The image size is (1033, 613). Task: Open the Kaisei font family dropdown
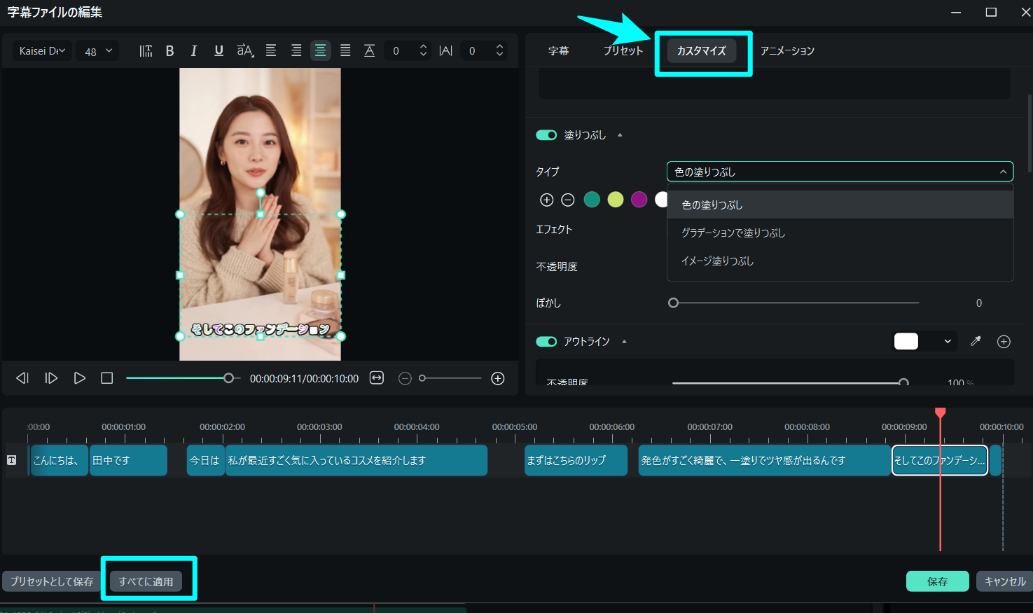pos(43,51)
